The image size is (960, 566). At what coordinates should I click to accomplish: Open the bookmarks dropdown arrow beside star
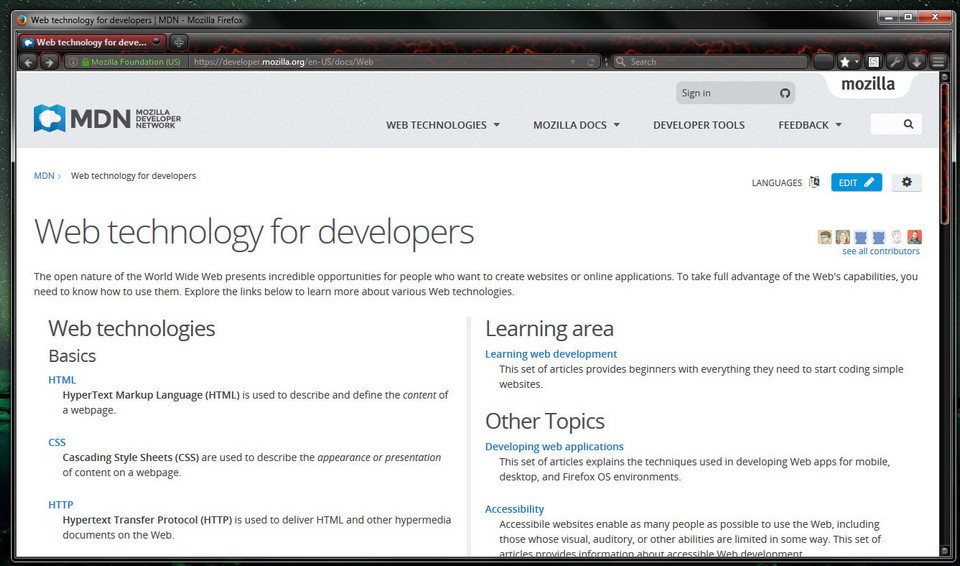[x=857, y=61]
